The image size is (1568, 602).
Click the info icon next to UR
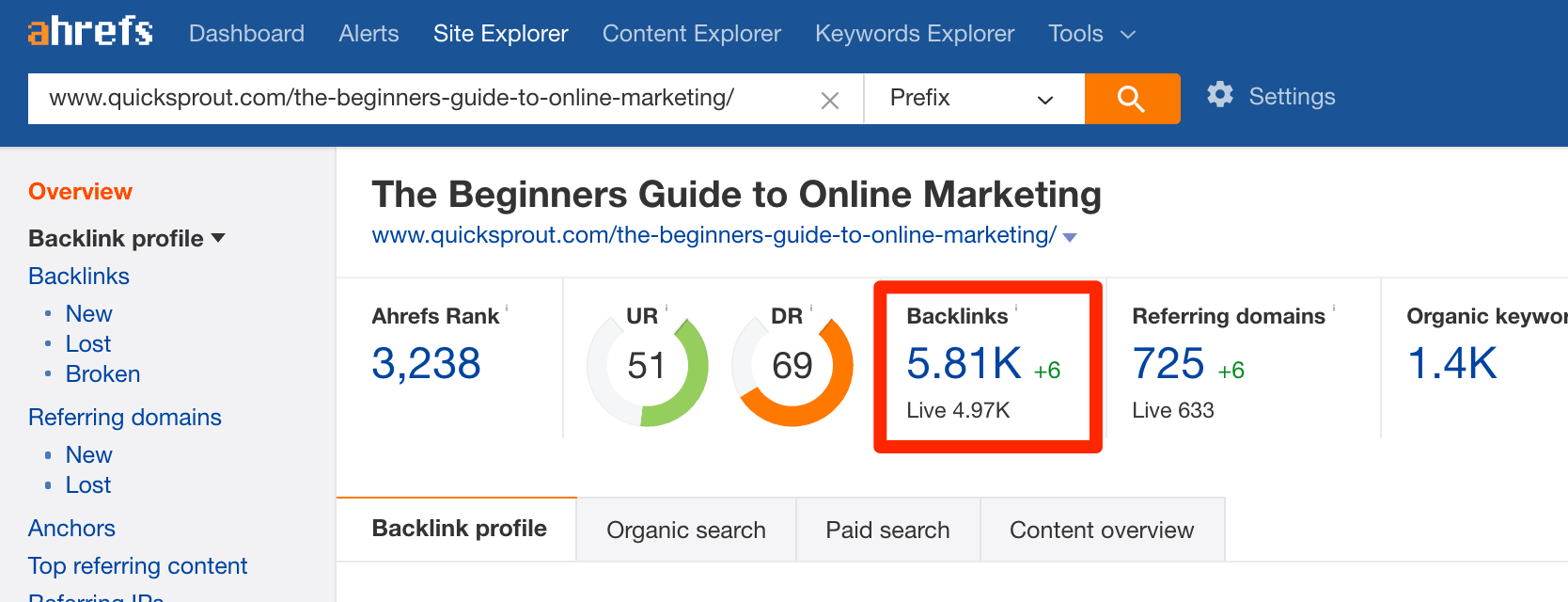(x=666, y=308)
